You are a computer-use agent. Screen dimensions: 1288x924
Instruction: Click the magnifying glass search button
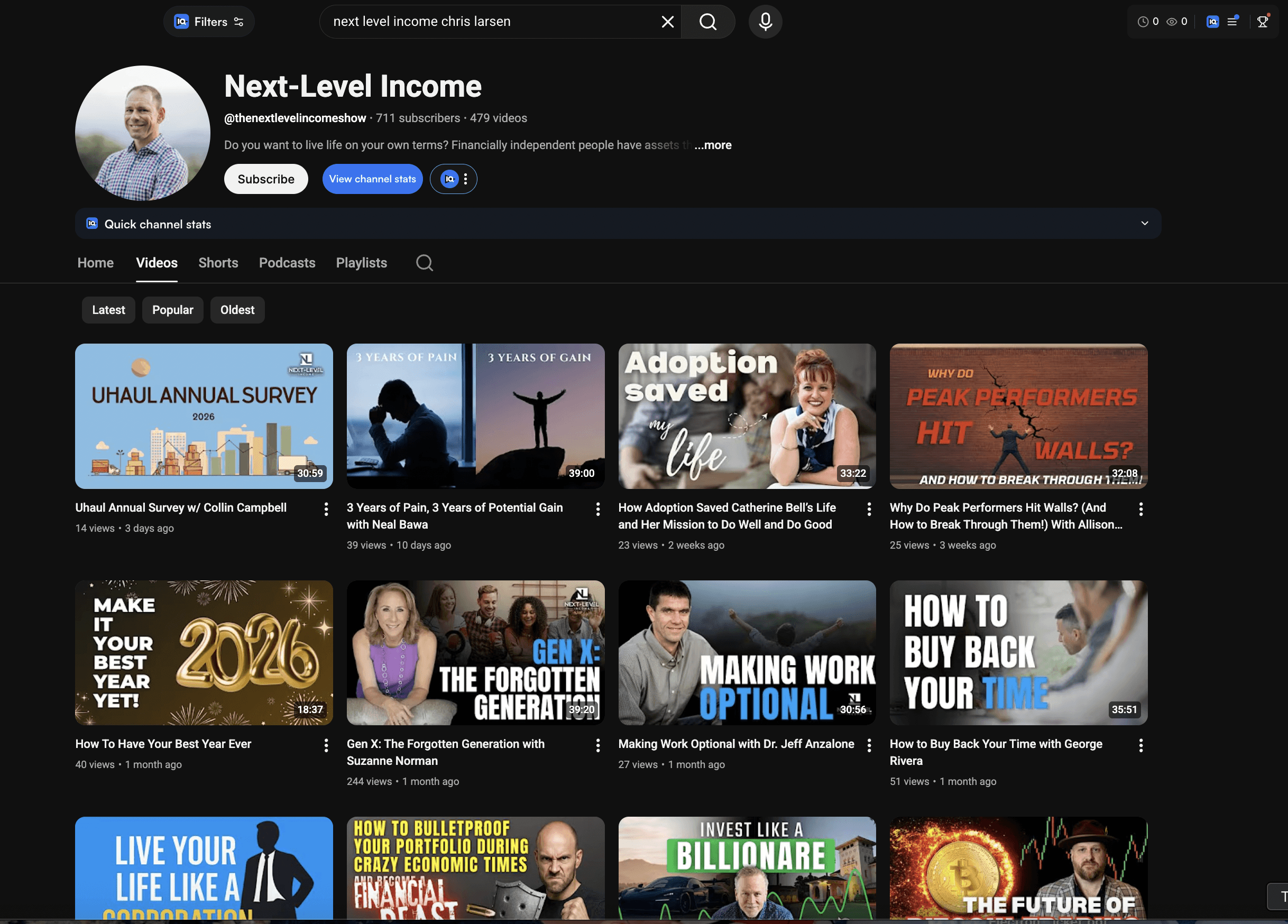[x=707, y=22]
